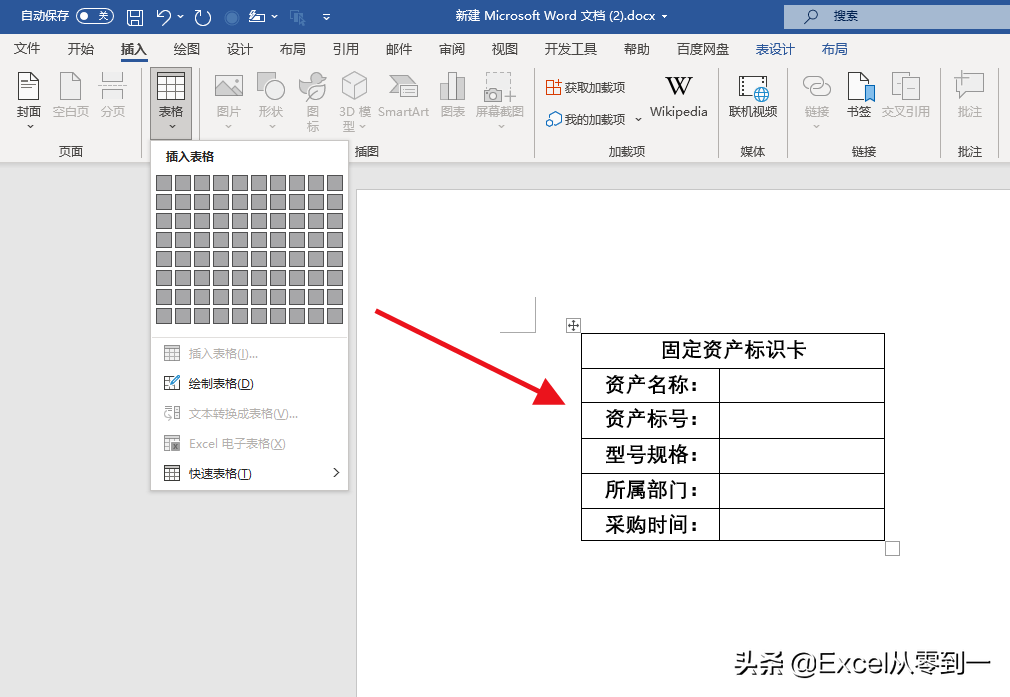1010x697 pixels.
Task: Expand the 快速表格 submenu chevron
Action: point(336,473)
